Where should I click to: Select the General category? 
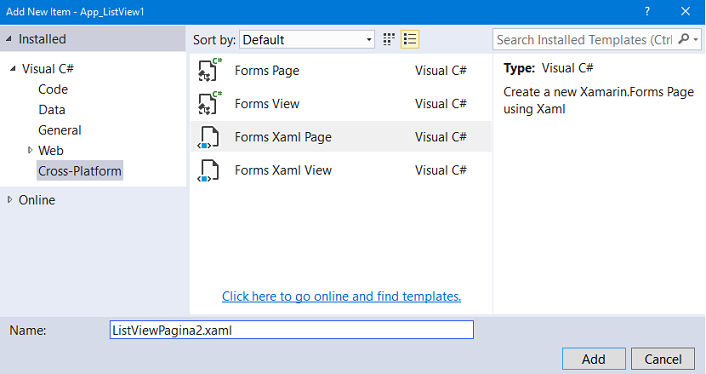tap(60, 130)
